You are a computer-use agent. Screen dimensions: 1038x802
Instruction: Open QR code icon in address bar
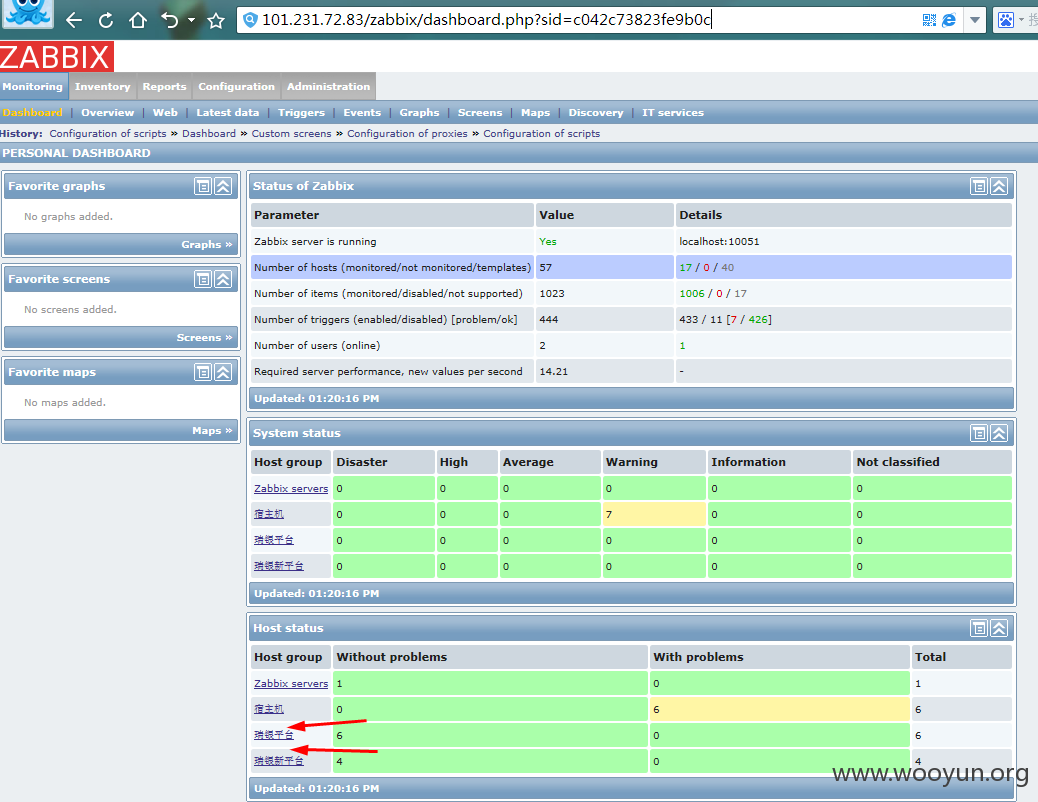click(x=929, y=21)
